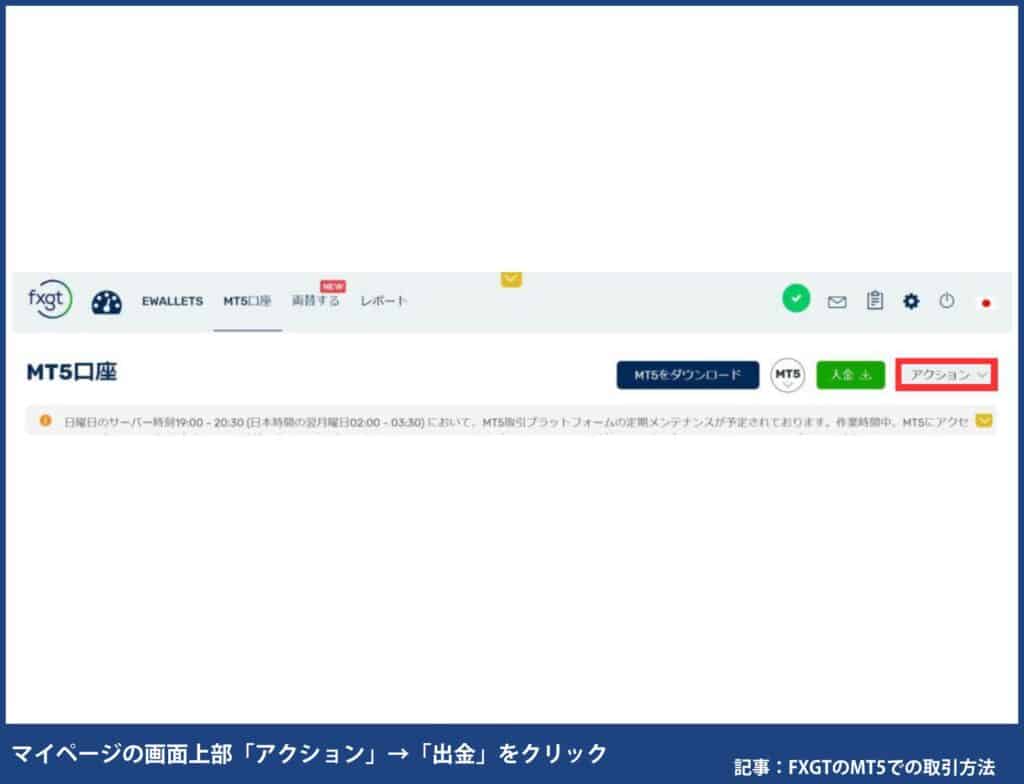Open the mail envelope icon
1024x784 pixels.
838,299
